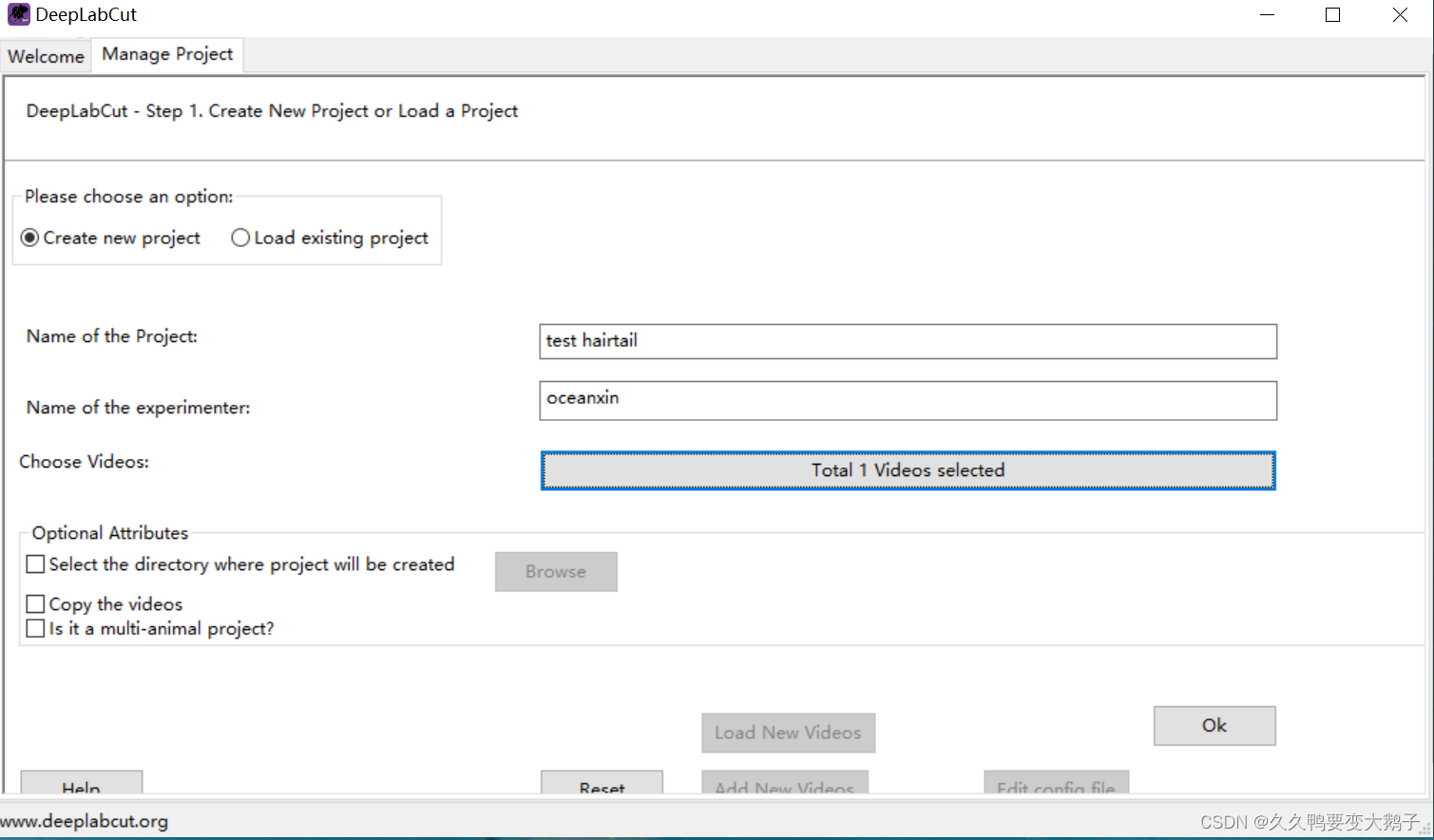The image size is (1434, 840).
Task: Close the DeepLabCut window
Action: tap(1400, 15)
